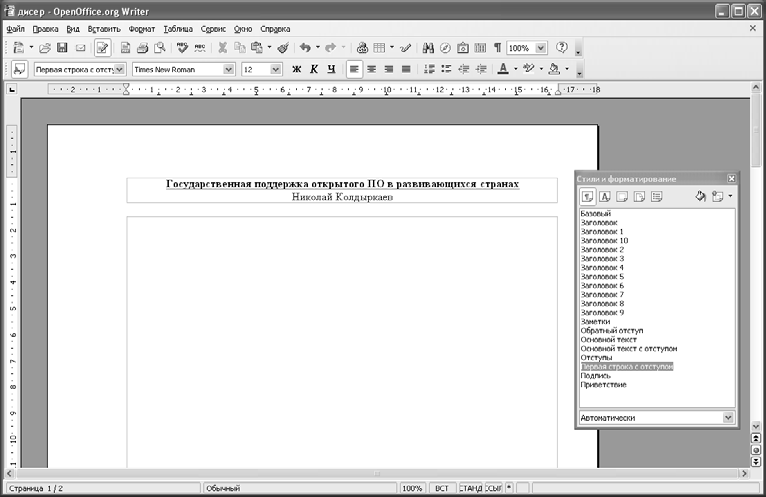
Task: Toggle Italic formatting (К)
Action: tap(313, 69)
